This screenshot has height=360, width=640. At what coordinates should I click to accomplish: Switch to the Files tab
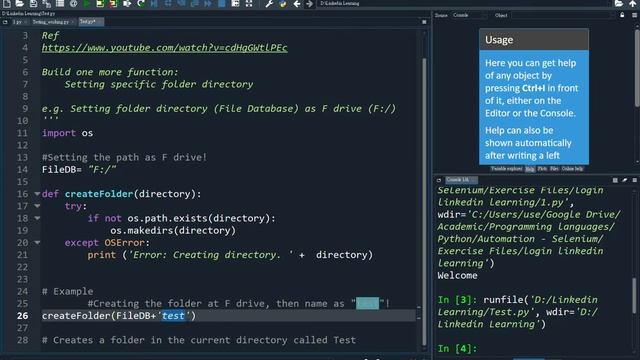(x=554, y=169)
